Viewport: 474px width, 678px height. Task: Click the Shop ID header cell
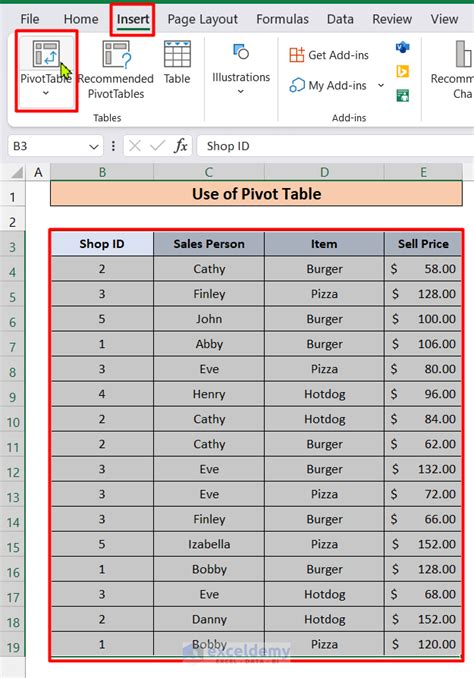pos(102,244)
